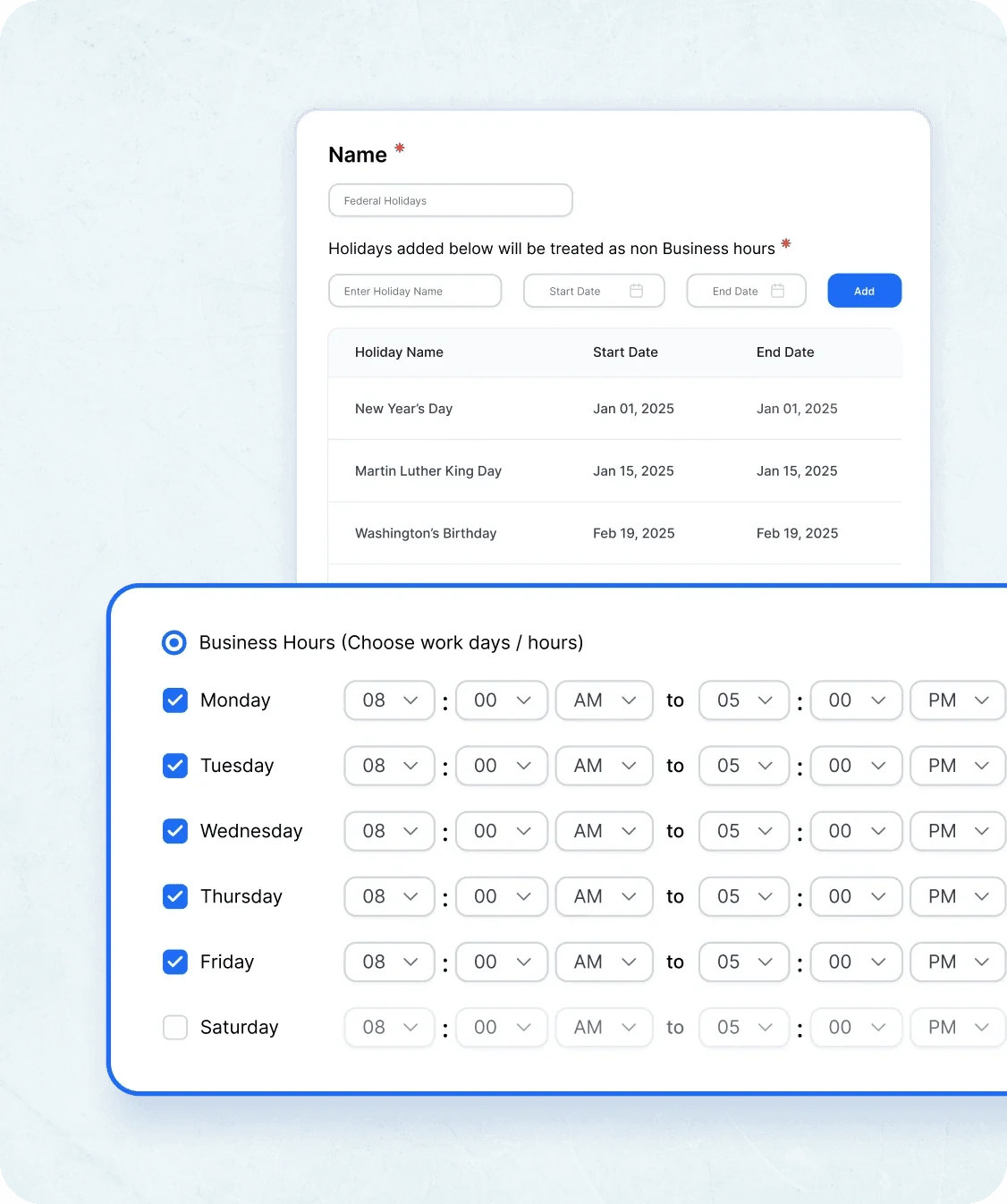Open Thursday start hour dropdown
The height and width of the screenshot is (1204, 1007).
coord(389,896)
